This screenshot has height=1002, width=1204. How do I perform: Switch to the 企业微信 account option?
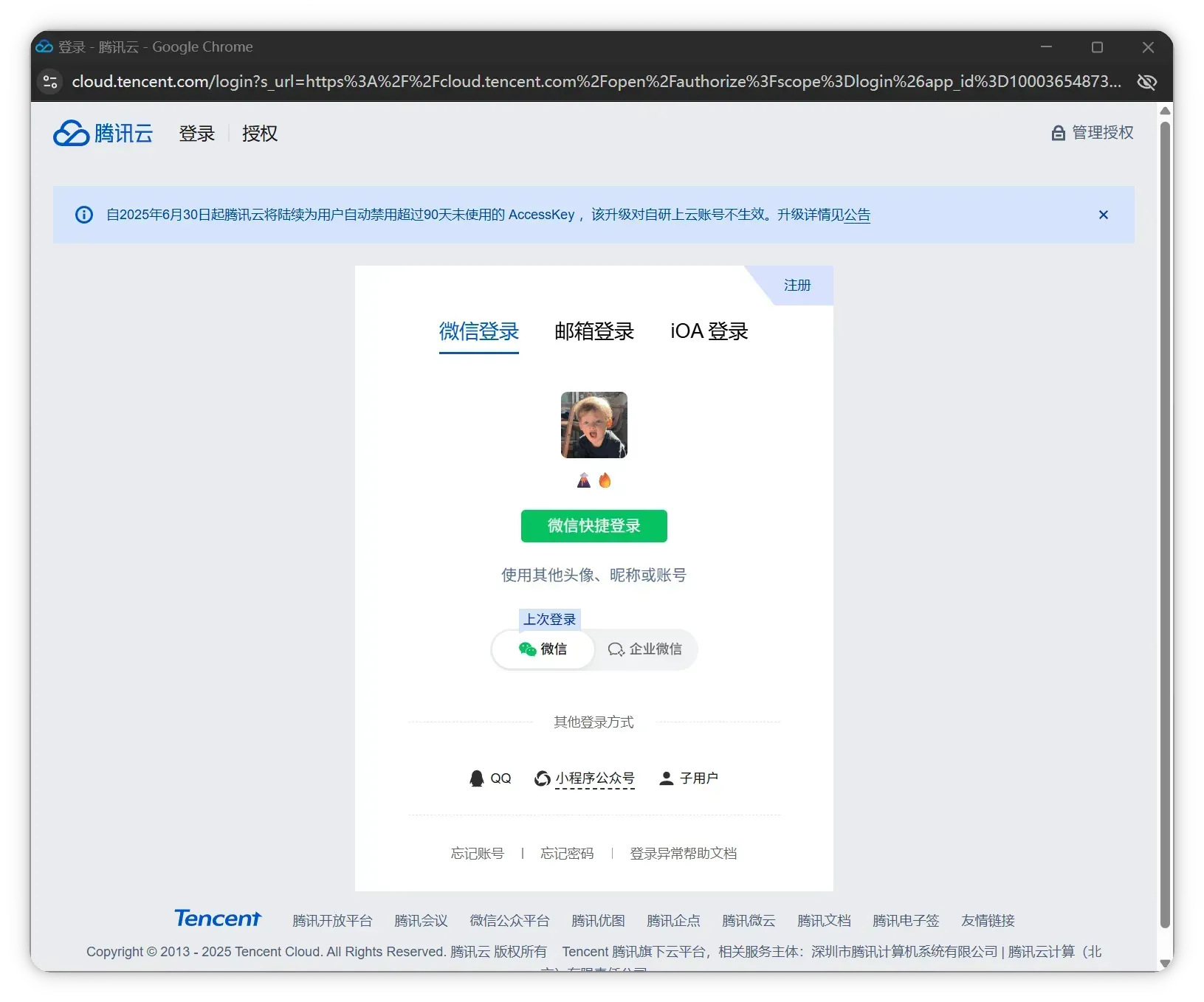click(x=645, y=649)
